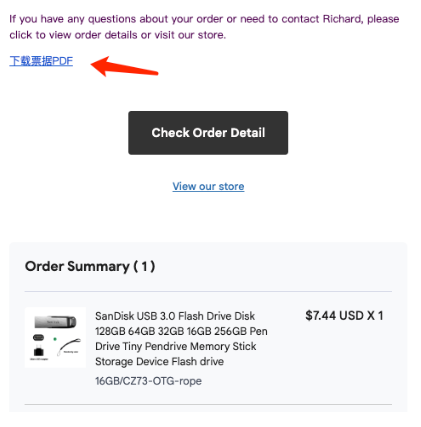Image resolution: width=421 pixels, height=427 pixels.
Task: Click the black OTG adapter image
Action: [39, 351]
